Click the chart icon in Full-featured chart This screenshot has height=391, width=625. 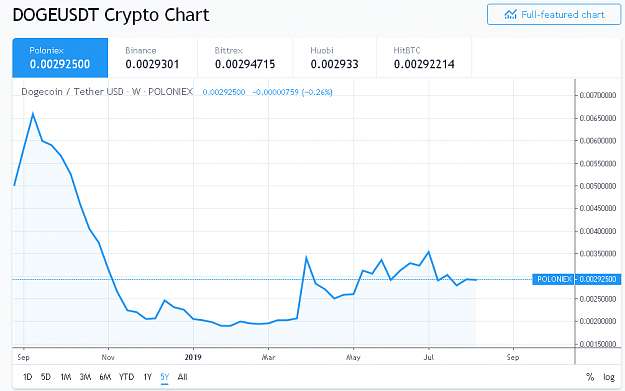tap(510, 15)
